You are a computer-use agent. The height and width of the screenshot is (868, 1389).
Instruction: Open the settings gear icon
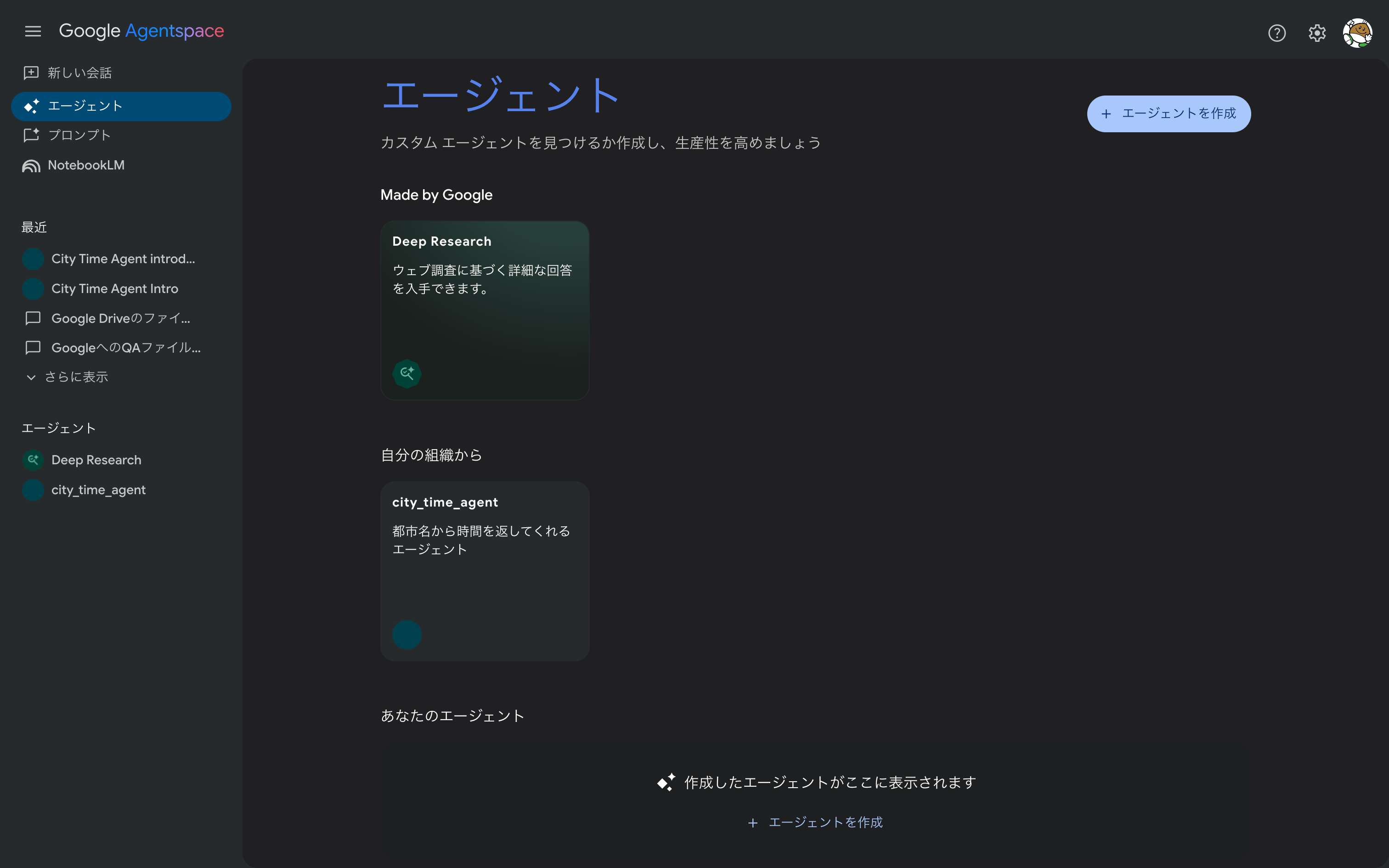(1317, 33)
